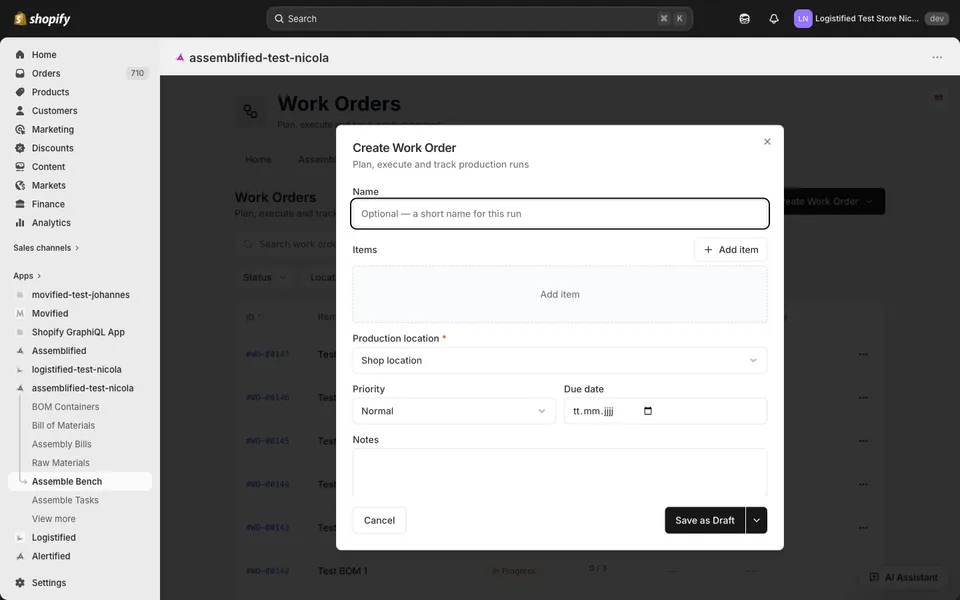This screenshot has width=960, height=600.
Task: Click the Due date field
Action: point(665,411)
